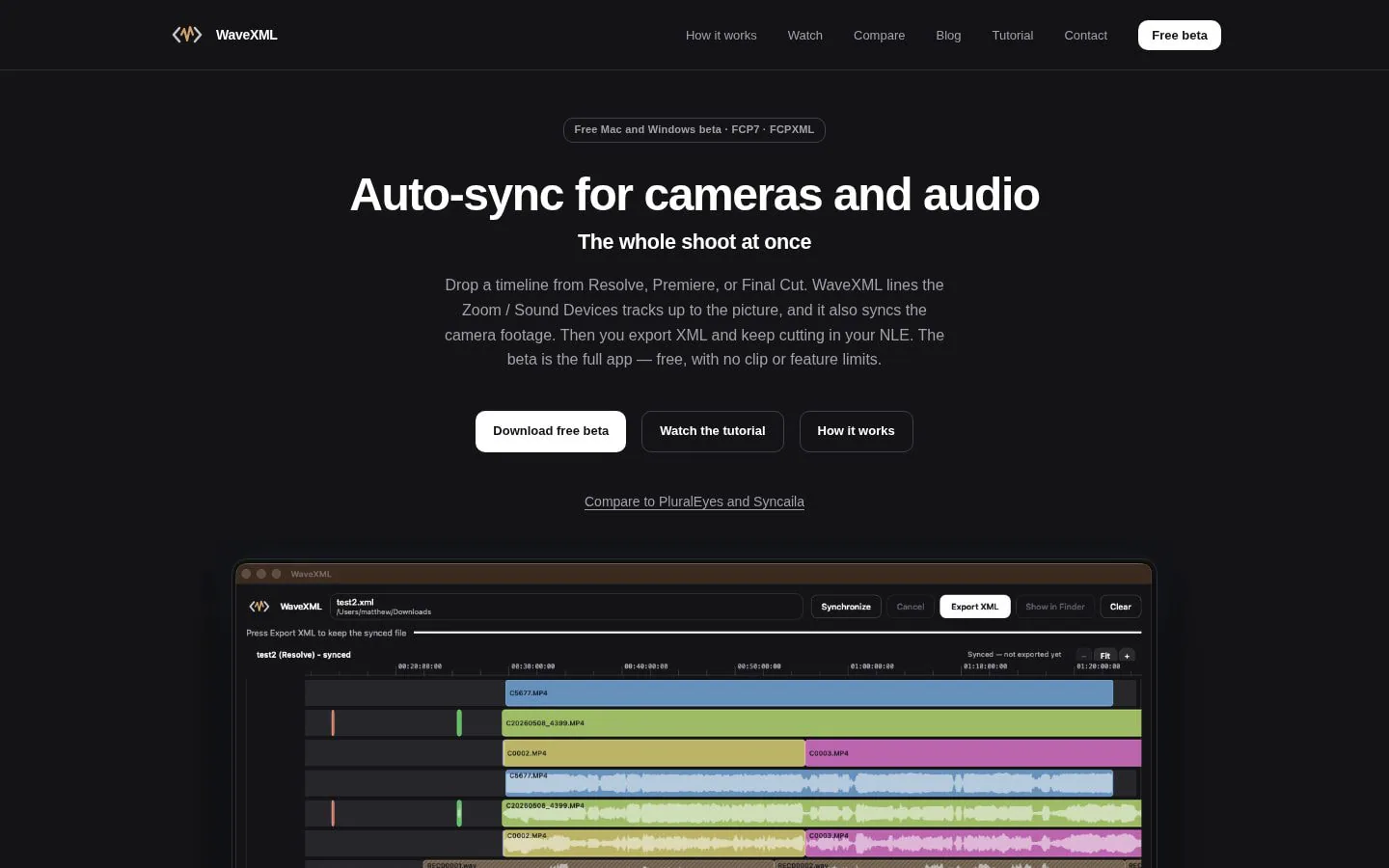The image size is (1389, 868).
Task: Open Compare to PluralEyes and Syncaila link
Action: (694, 502)
